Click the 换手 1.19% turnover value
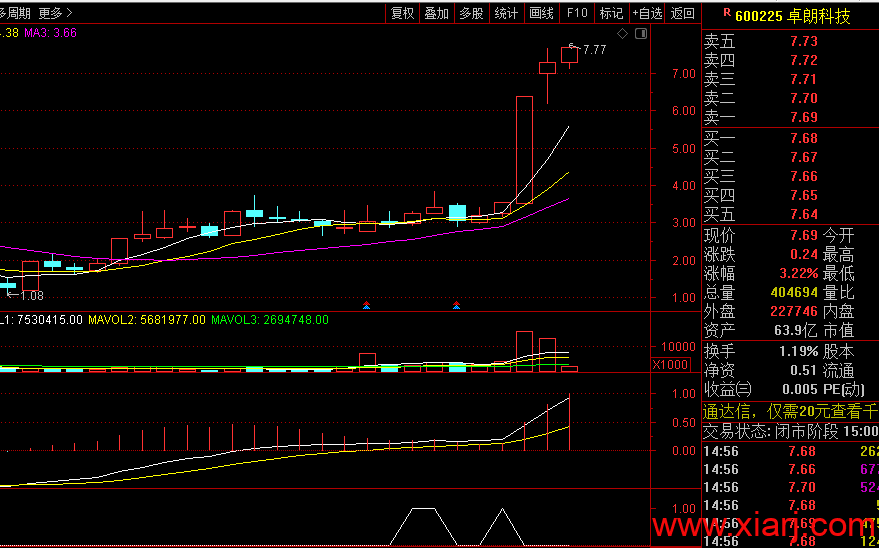The image size is (879, 548). pyautogui.click(x=799, y=351)
